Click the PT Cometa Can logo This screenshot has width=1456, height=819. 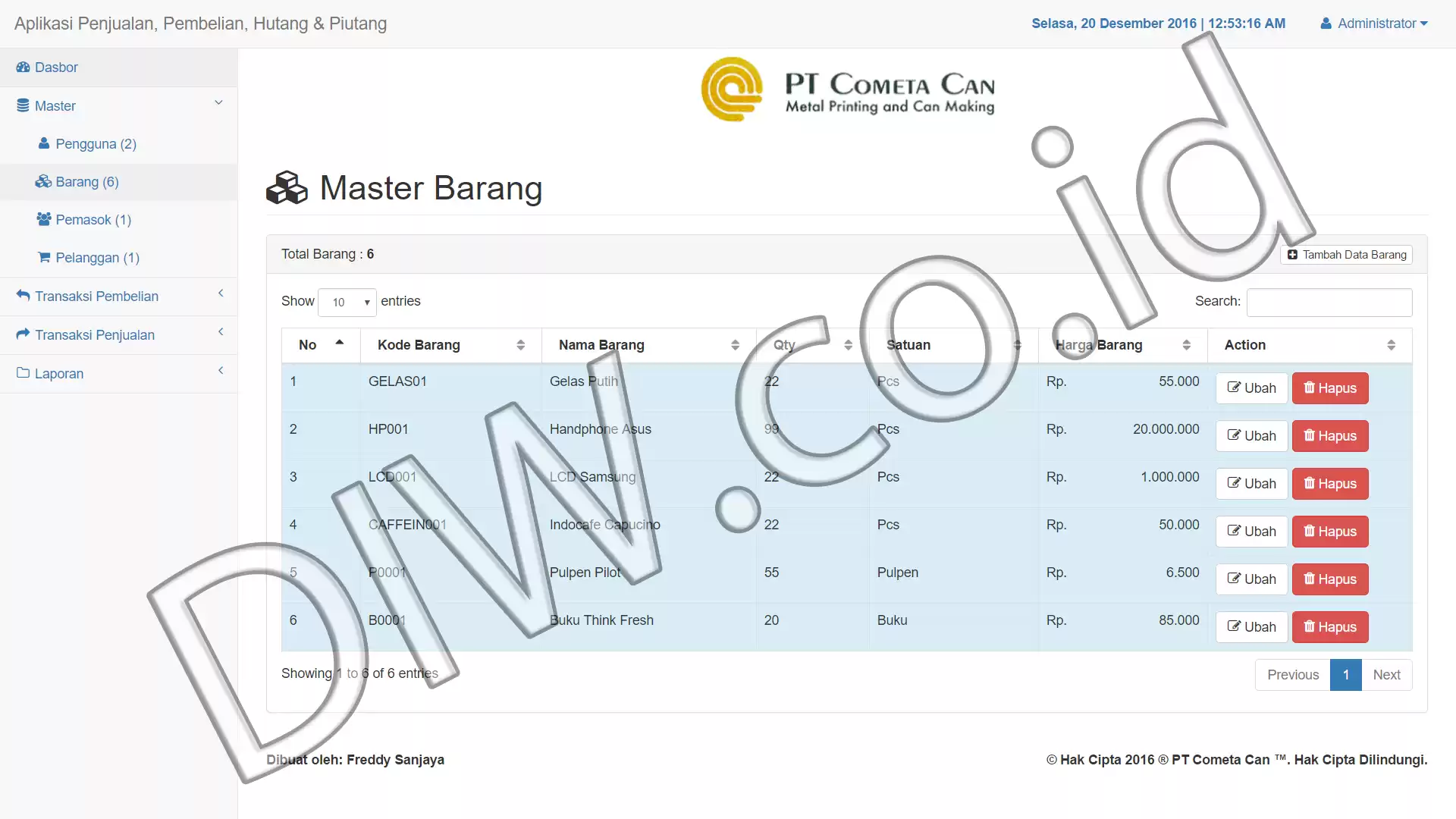[x=848, y=89]
